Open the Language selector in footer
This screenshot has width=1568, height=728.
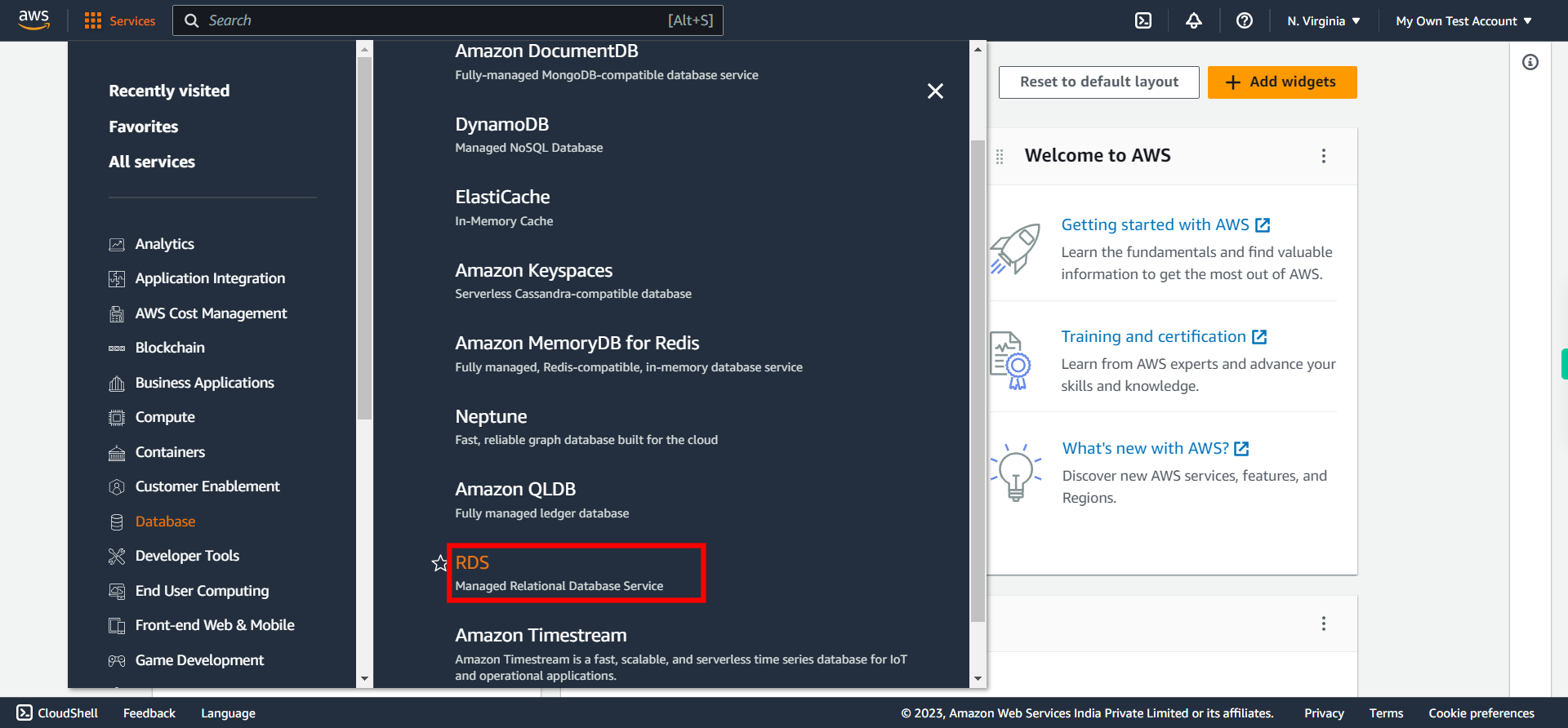coord(228,713)
